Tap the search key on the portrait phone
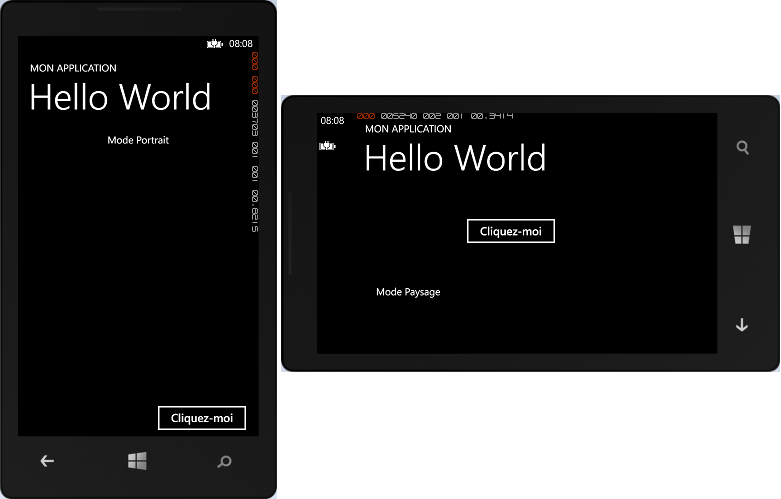The image size is (781, 499). click(224, 461)
